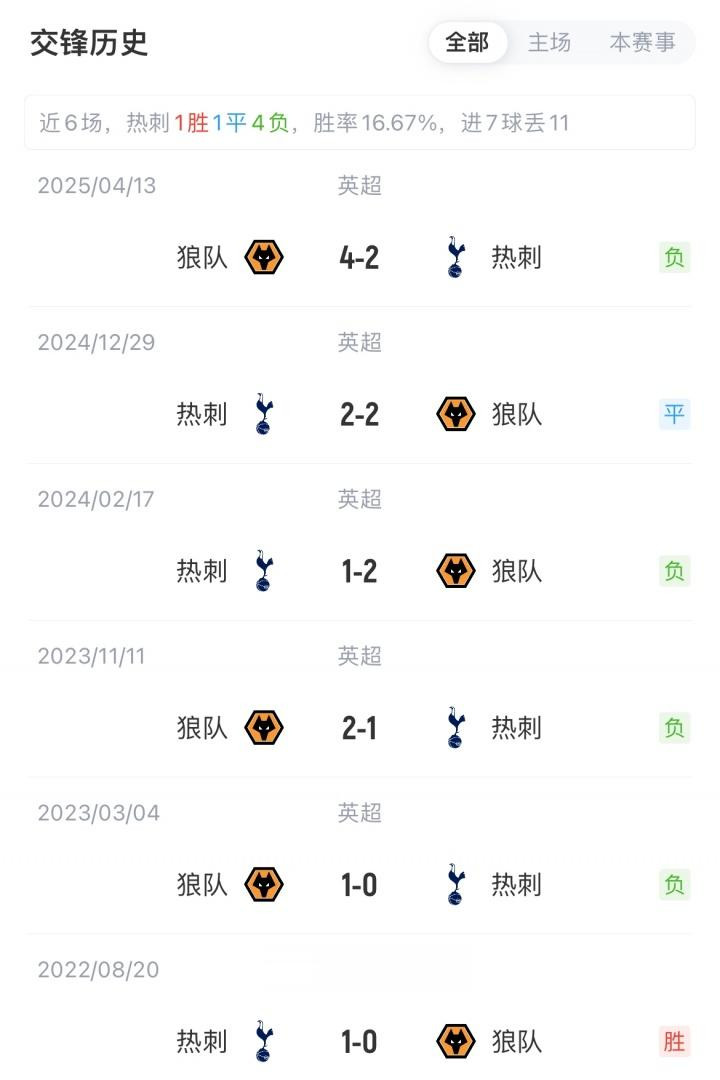Click the head-to-head summary stats bar
Image resolution: width=720 pixels, height=1080 pixels.
(x=360, y=123)
